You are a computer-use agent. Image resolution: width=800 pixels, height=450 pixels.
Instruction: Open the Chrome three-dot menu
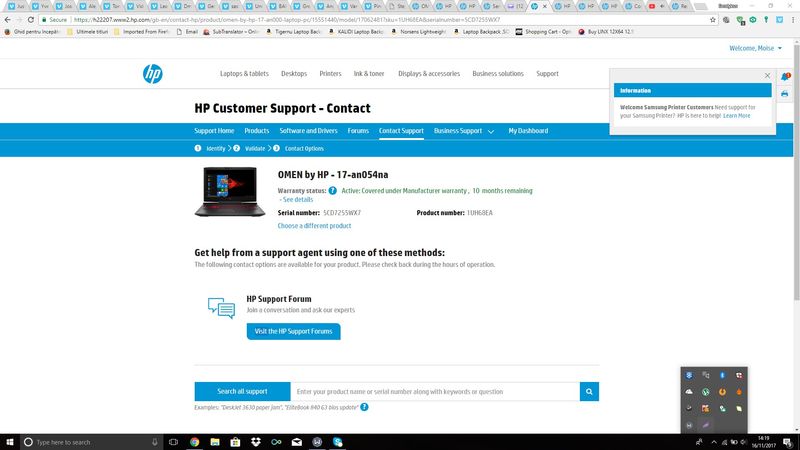tap(793, 20)
